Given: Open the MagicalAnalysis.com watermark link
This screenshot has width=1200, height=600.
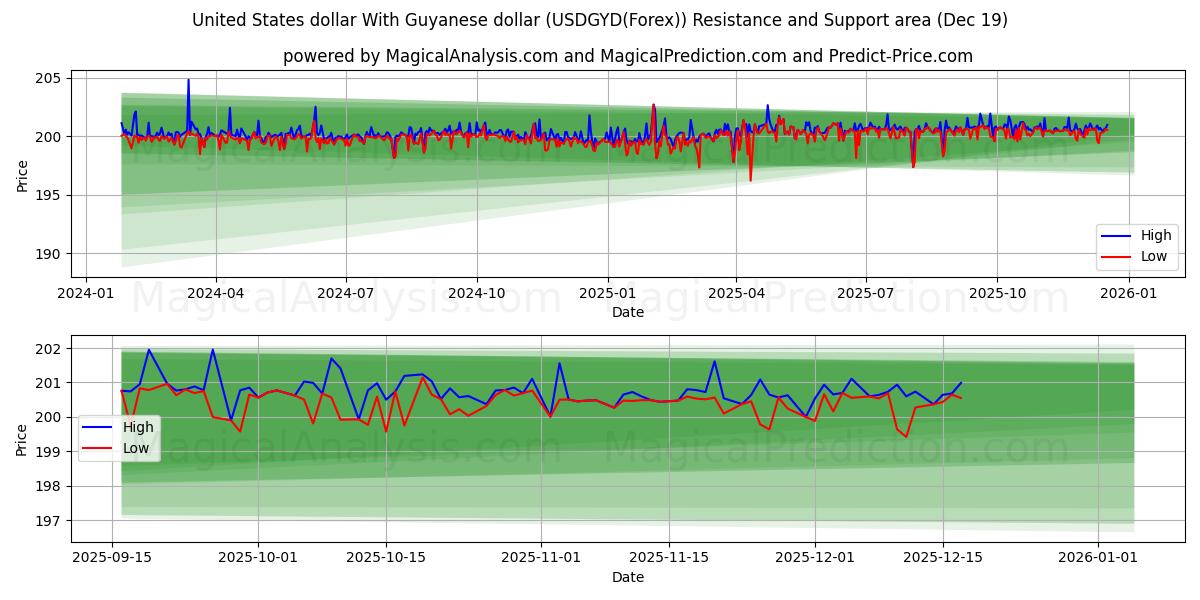Looking at the screenshot, I should (340, 296).
